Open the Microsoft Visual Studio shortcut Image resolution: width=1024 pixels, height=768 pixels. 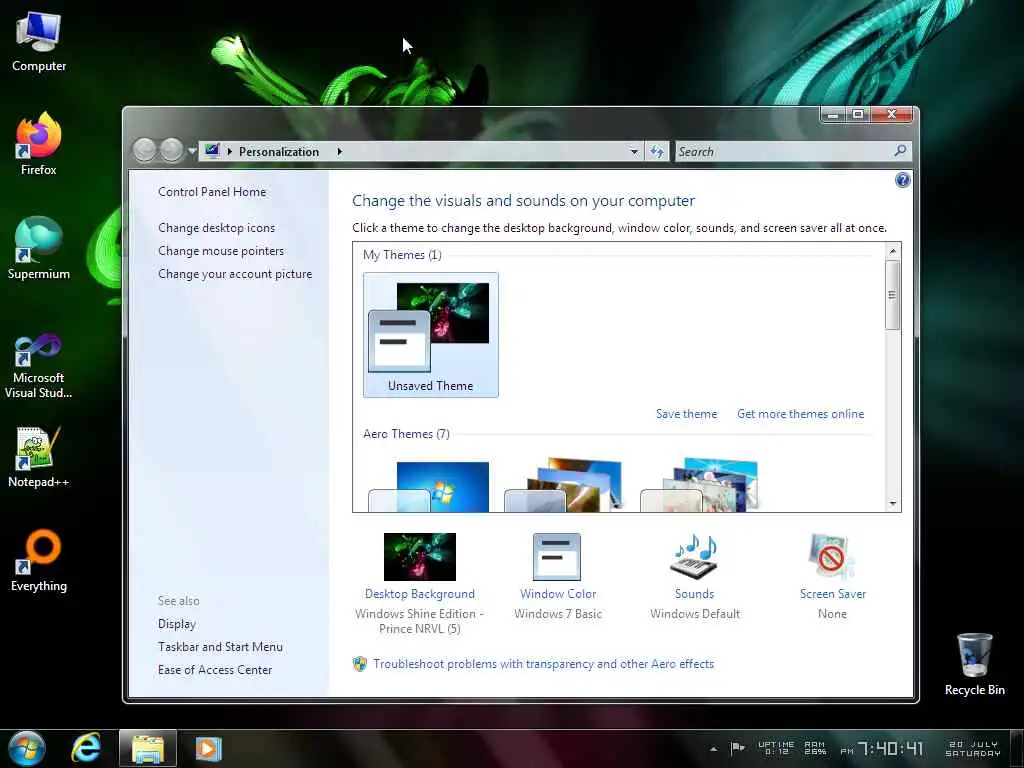[39, 366]
